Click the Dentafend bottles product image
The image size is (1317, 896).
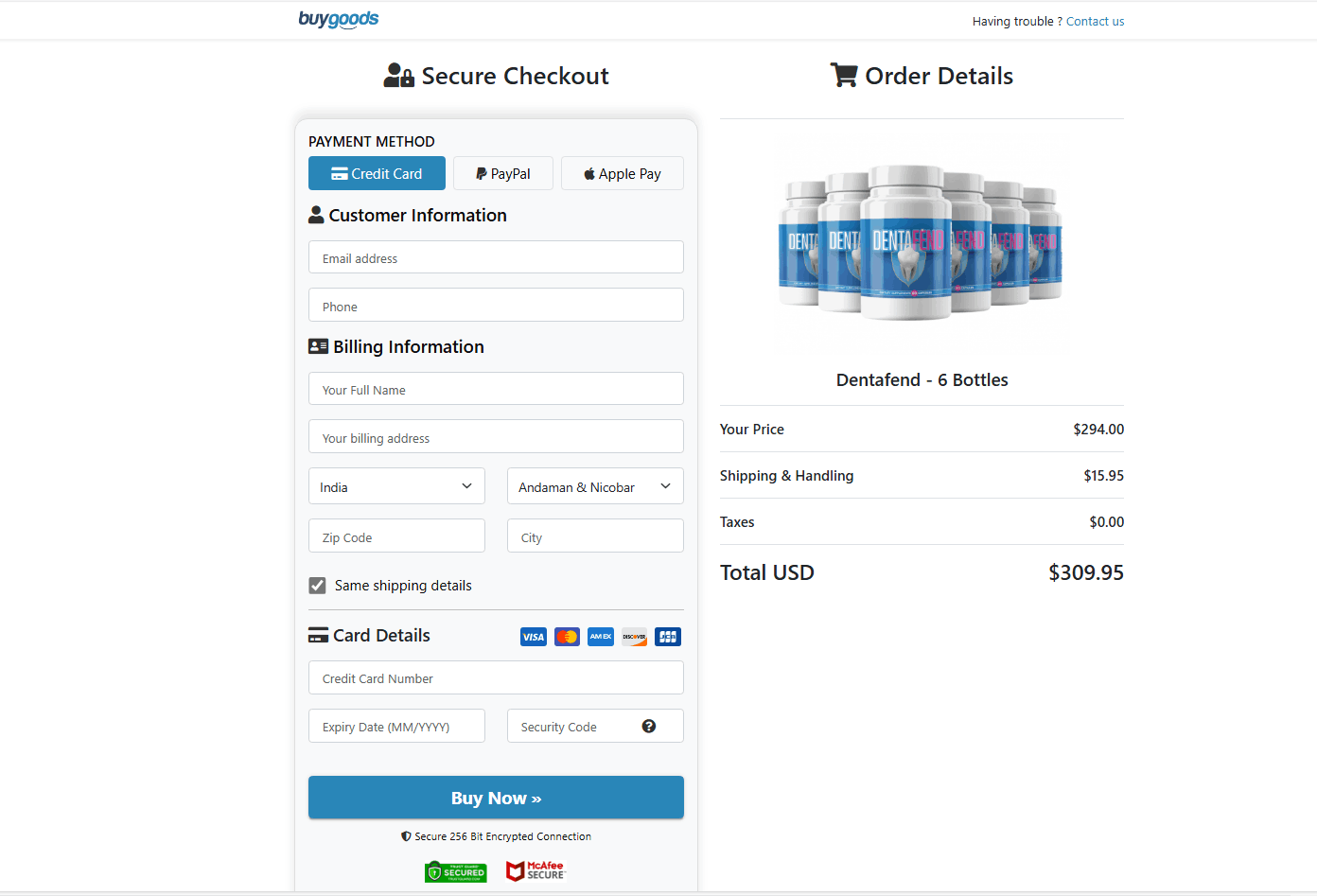(x=921, y=246)
